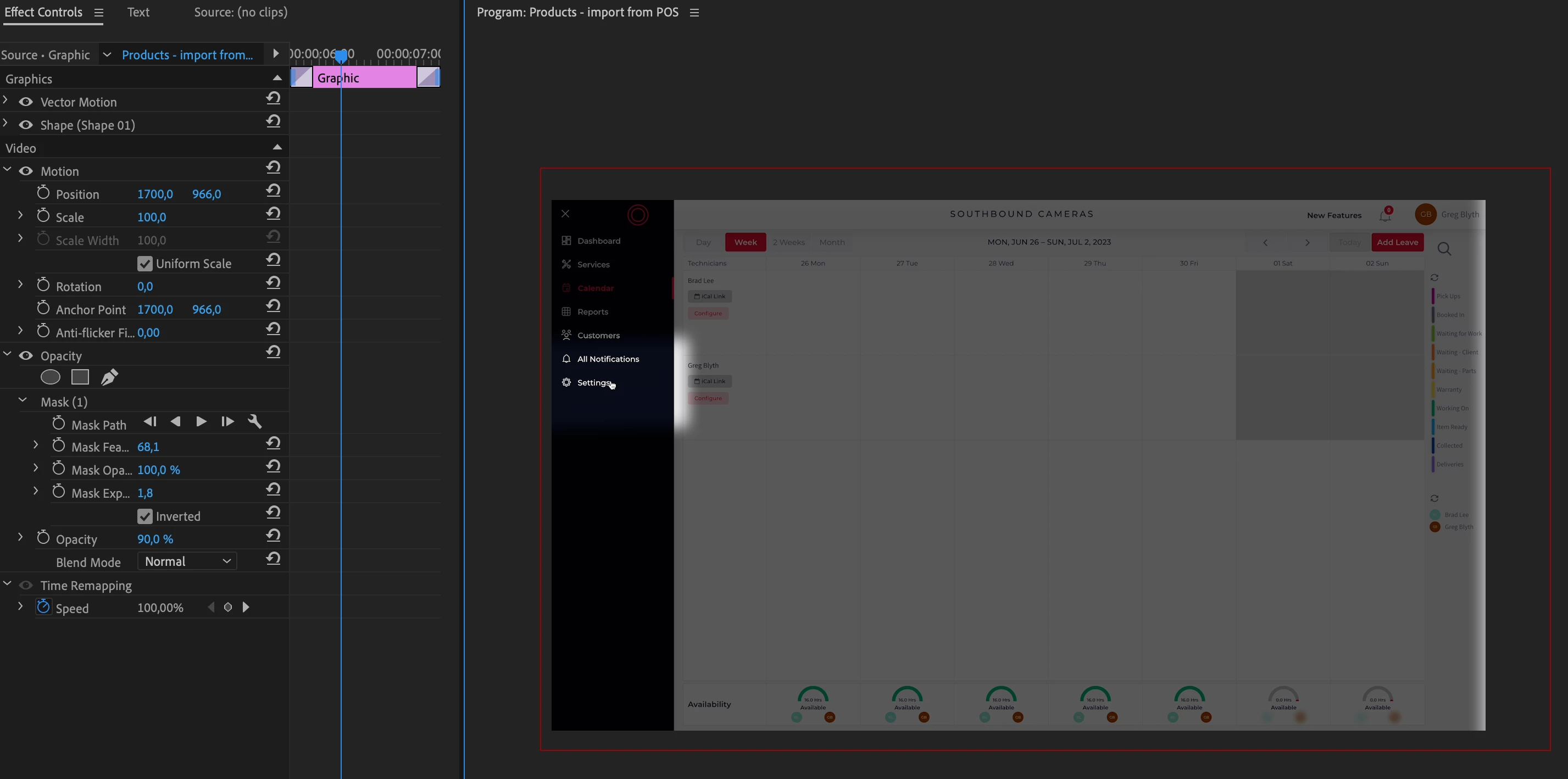Screen dimensions: 1568x779
Task: Hide the Vector Motion effect eye toggle
Action: click(x=26, y=102)
